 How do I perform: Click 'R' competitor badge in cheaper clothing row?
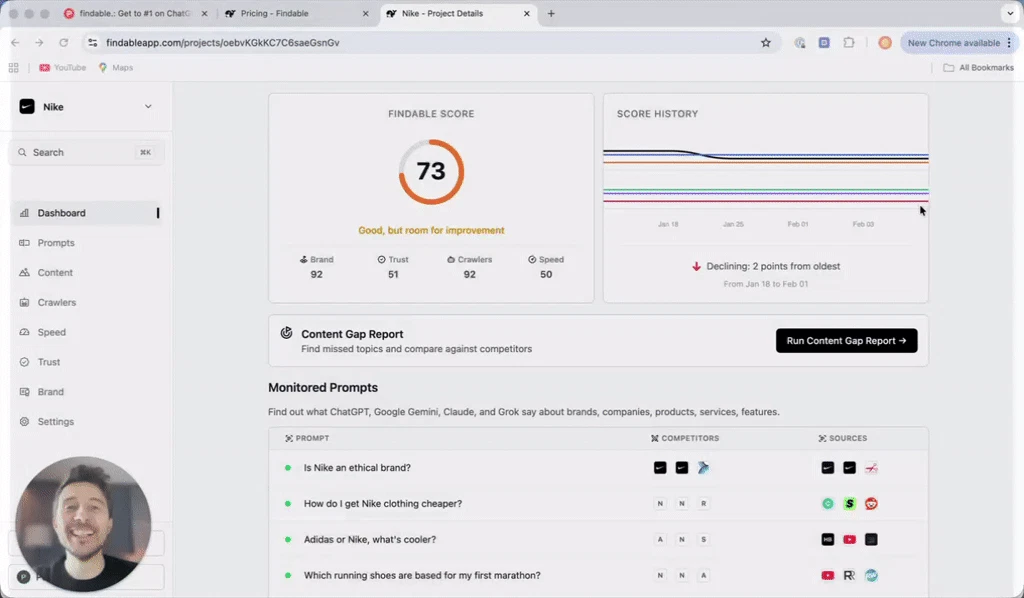(703, 503)
